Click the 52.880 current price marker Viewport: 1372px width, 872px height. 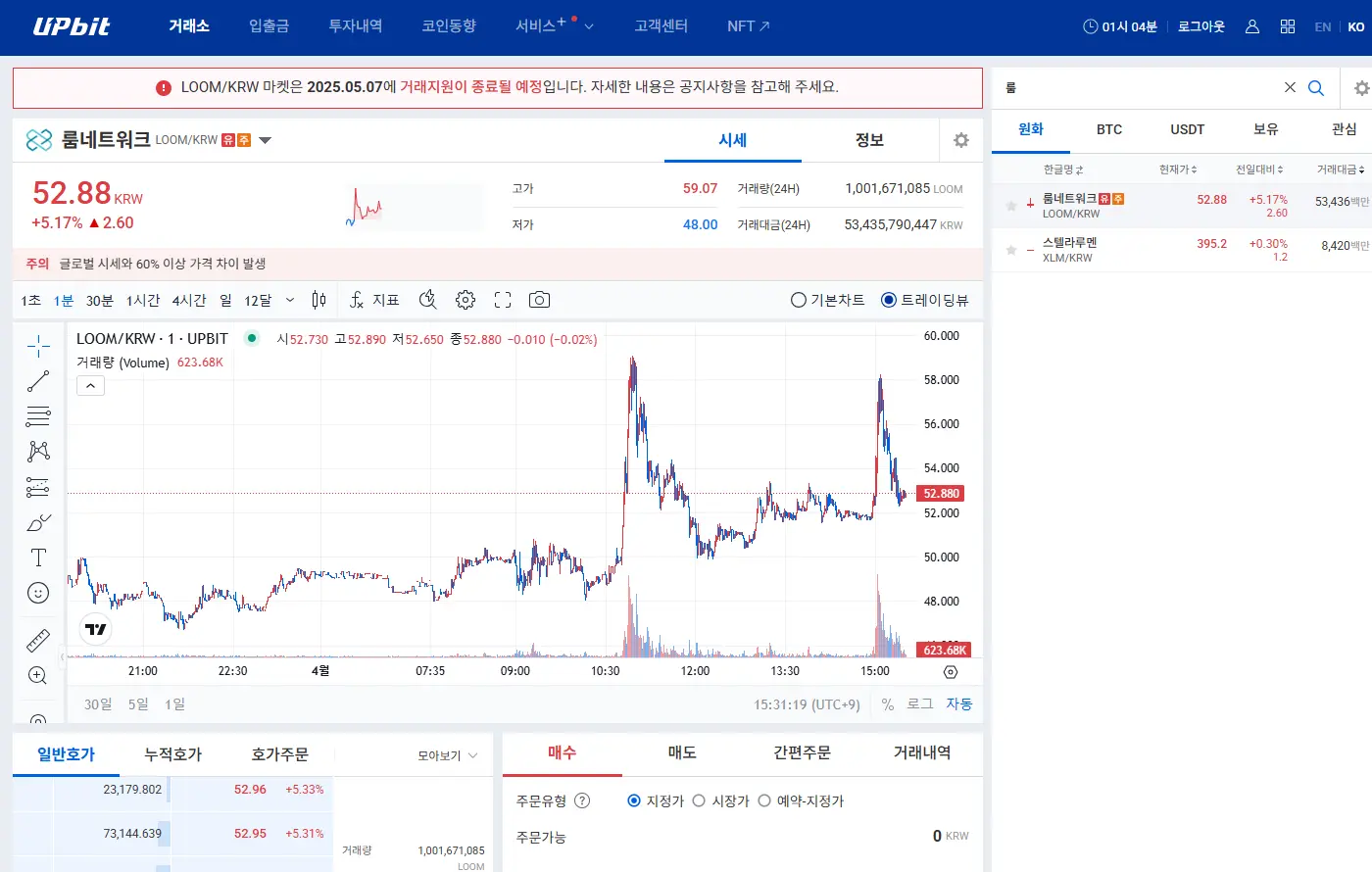941,494
